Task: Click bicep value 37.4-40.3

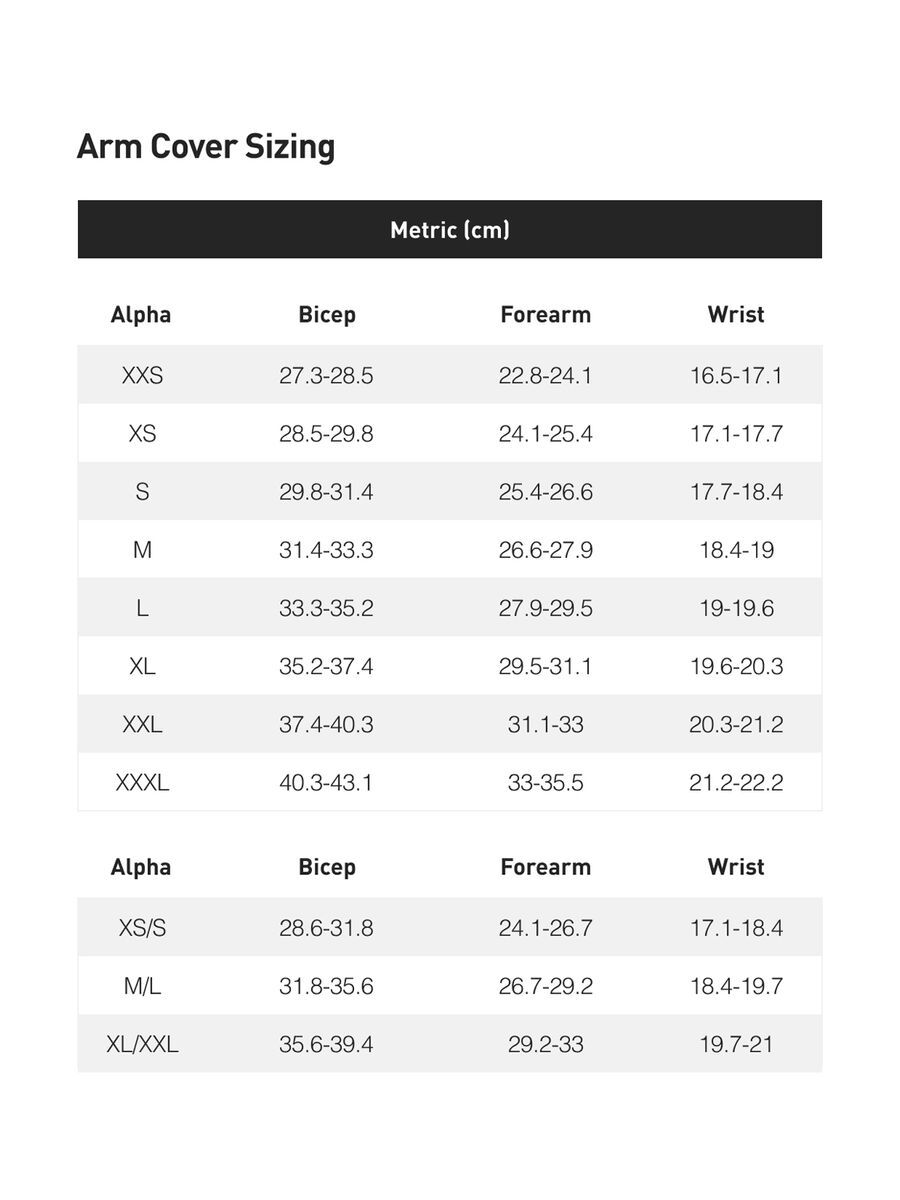Action: tap(326, 724)
